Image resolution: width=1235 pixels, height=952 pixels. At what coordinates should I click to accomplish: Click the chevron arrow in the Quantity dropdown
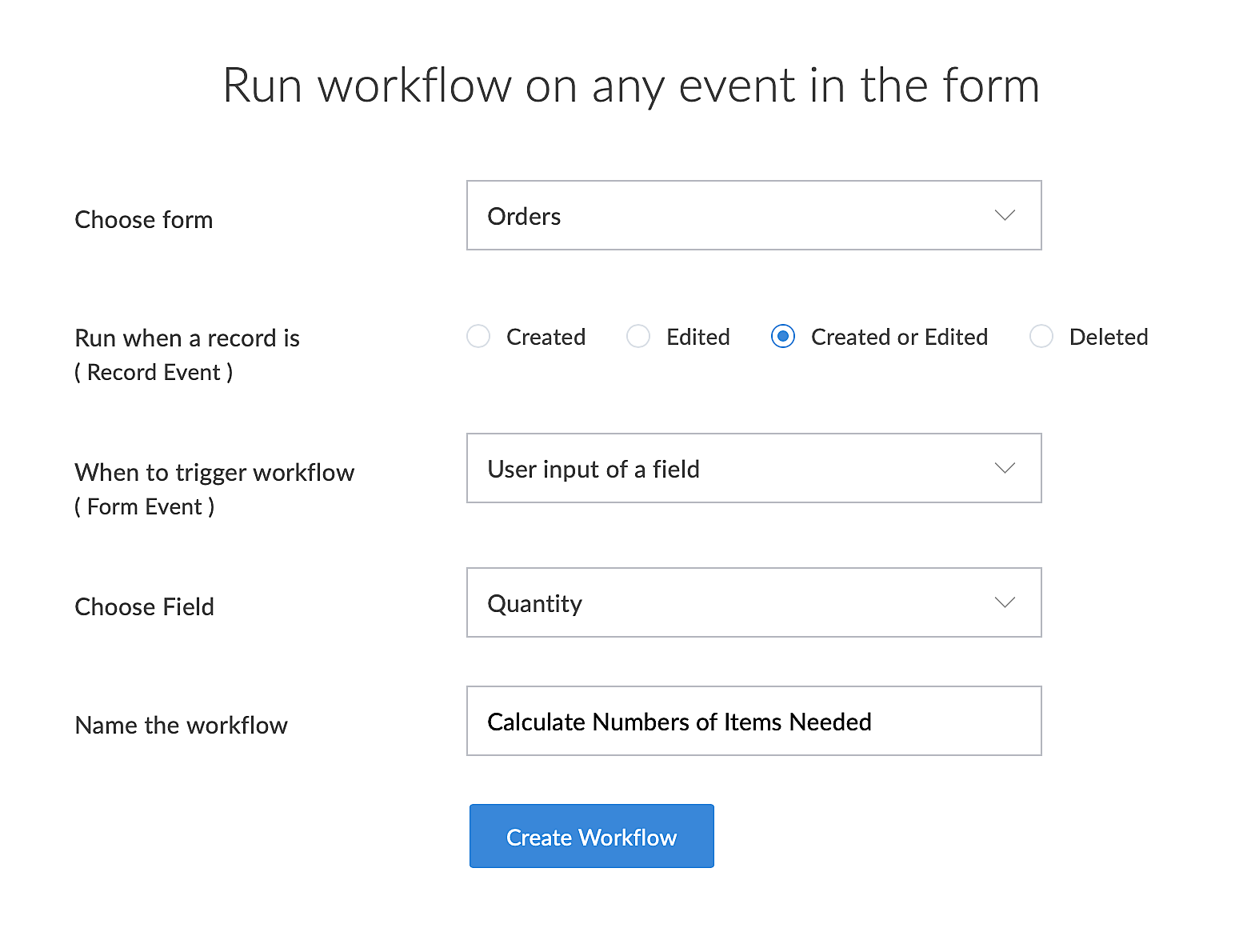click(x=1005, y=602)
